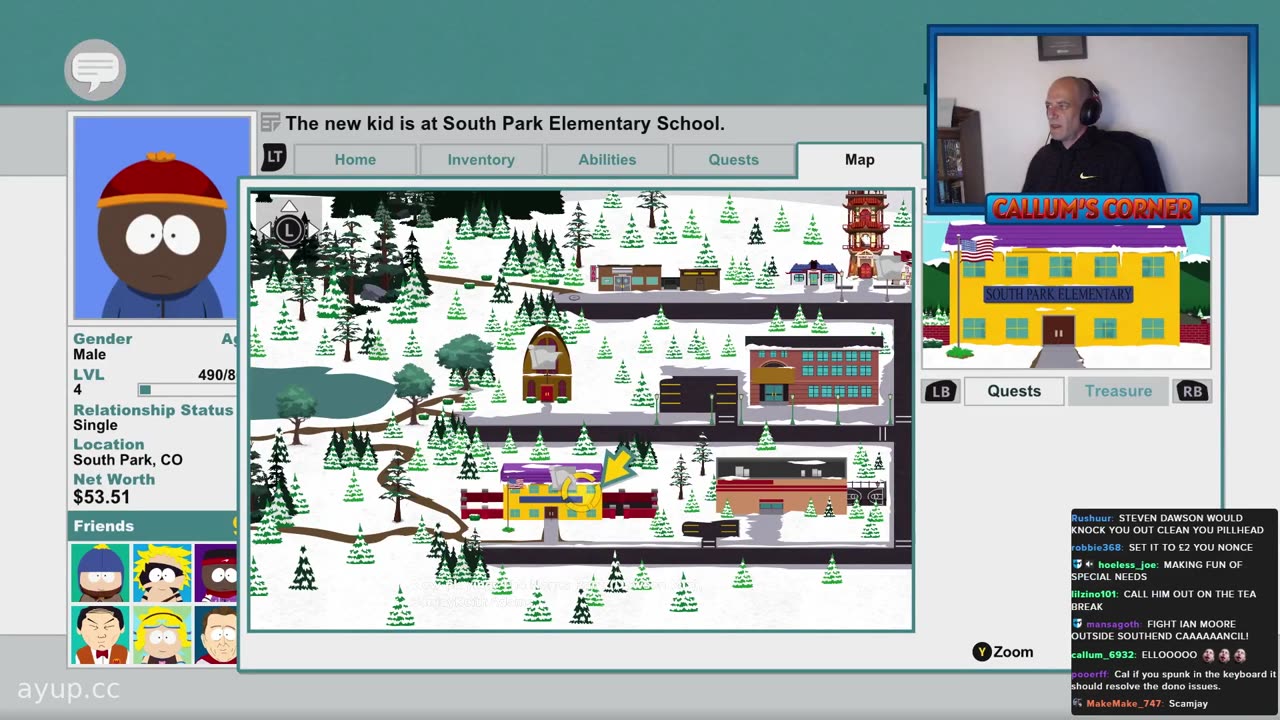Switch to the Home tab

coord(355,160)
